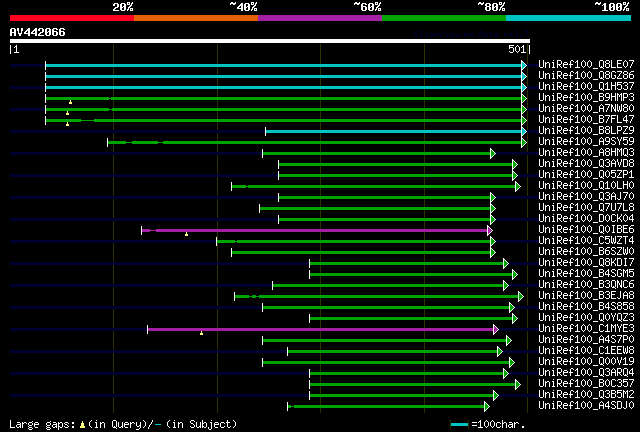
Task: Click the green arrowhead ending the UniRef100_A8HMQ3 alignment
Action: (493, 154)
